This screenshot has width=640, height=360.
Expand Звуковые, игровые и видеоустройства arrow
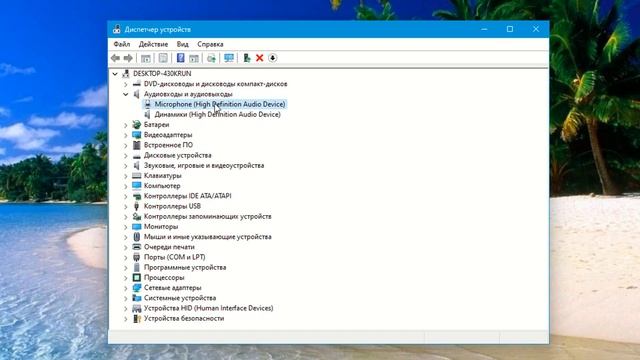pos(126,166)
